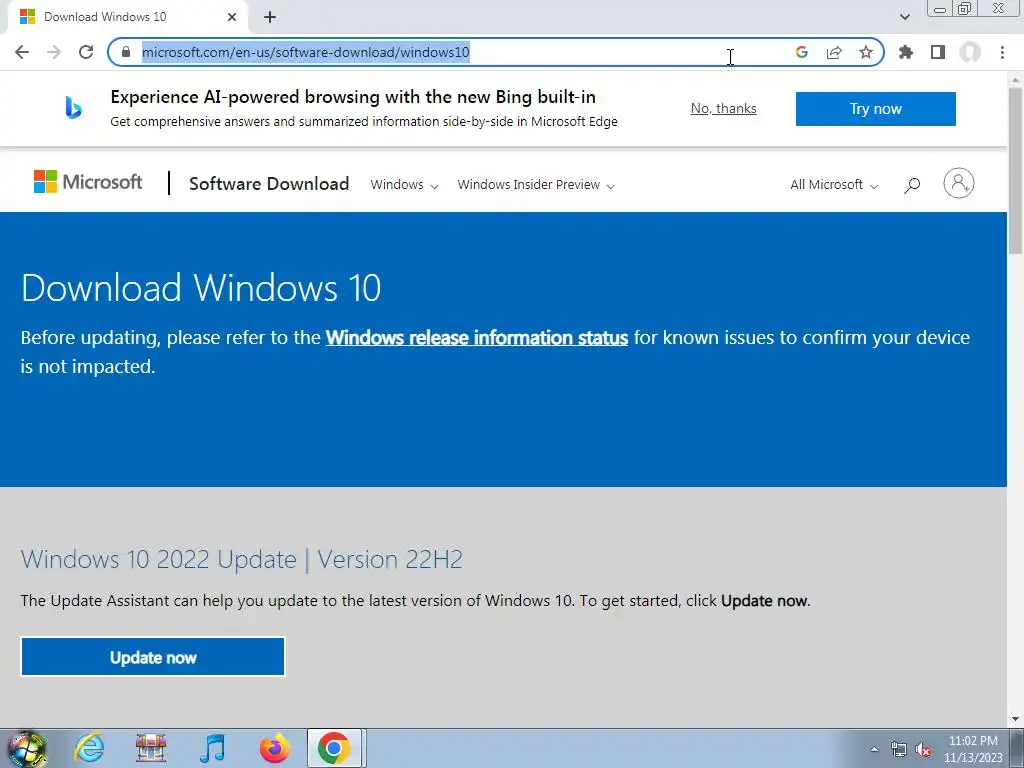Click the Windows 10 2022 Update heading
Viewport: 1024px width, 768px height.
click(242, 559)
